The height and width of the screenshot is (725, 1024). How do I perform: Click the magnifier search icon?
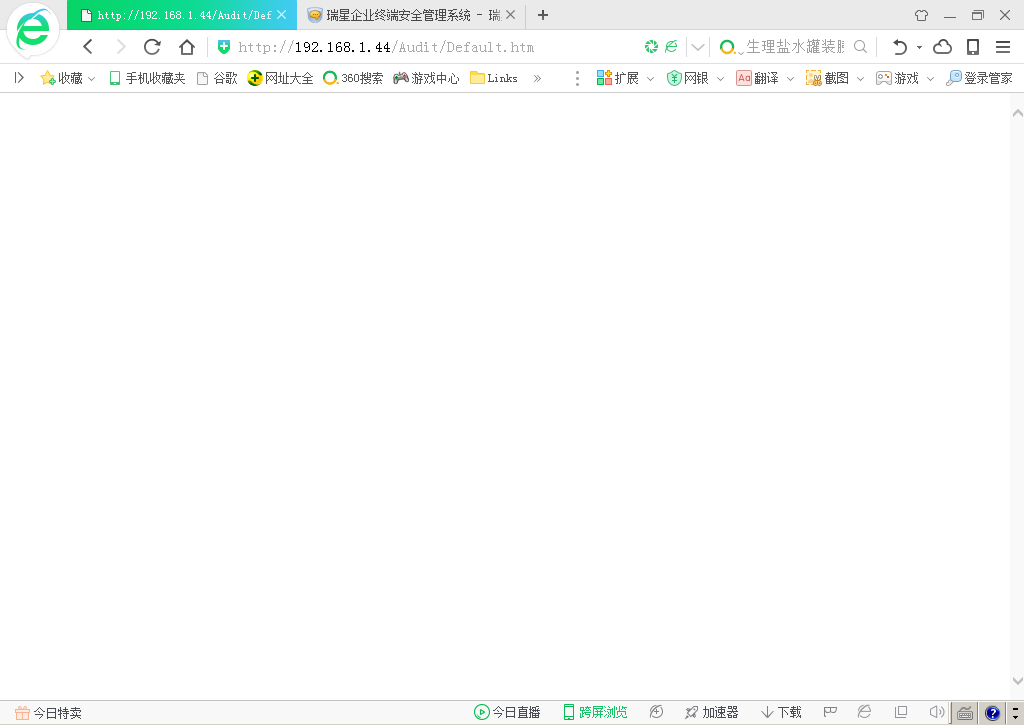tap(861, 46)
